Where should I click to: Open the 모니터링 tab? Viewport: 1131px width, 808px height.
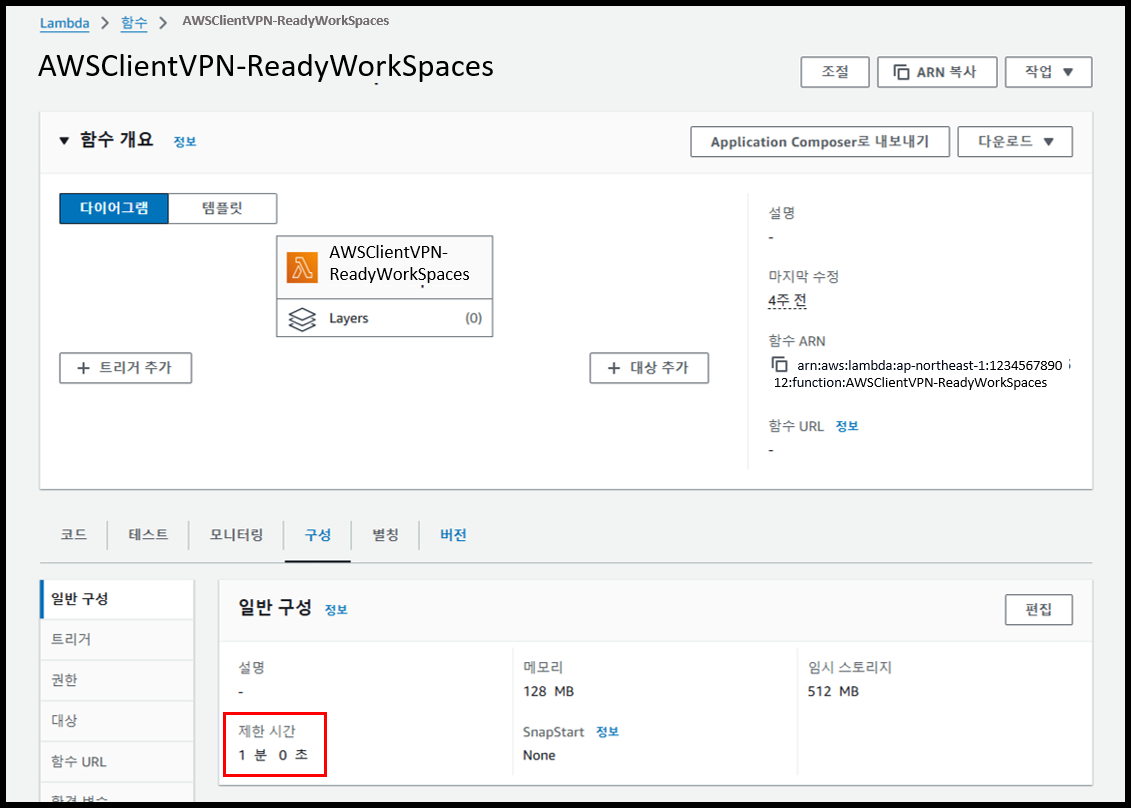coord(237,535)
